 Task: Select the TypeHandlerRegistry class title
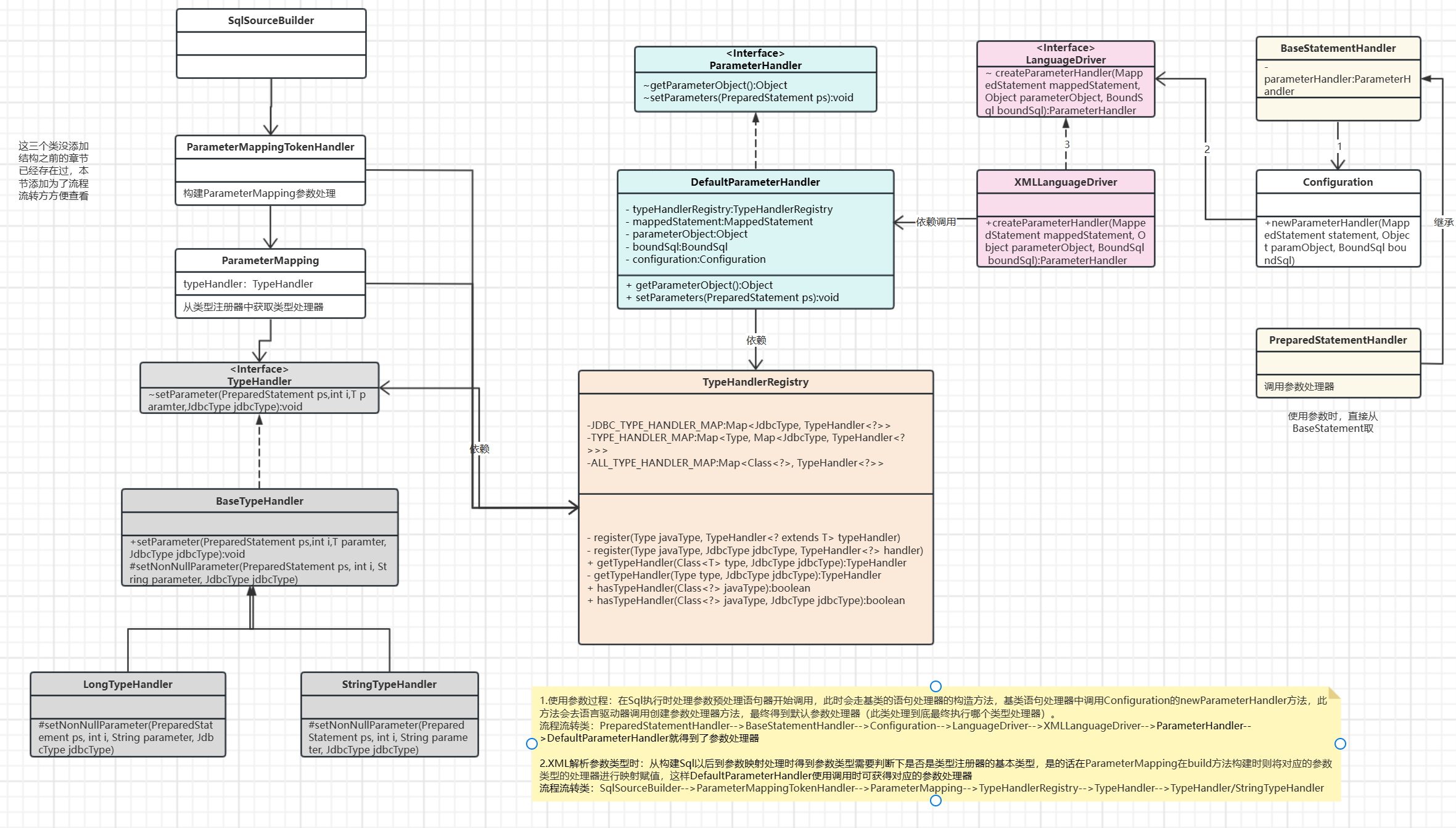tap(755, 382)
